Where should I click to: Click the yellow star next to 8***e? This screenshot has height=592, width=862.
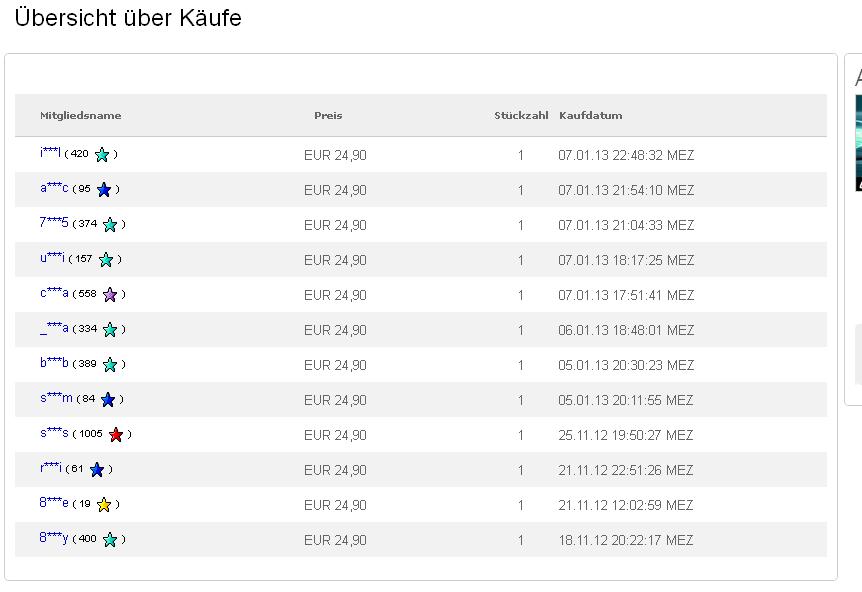click(104, 505)
